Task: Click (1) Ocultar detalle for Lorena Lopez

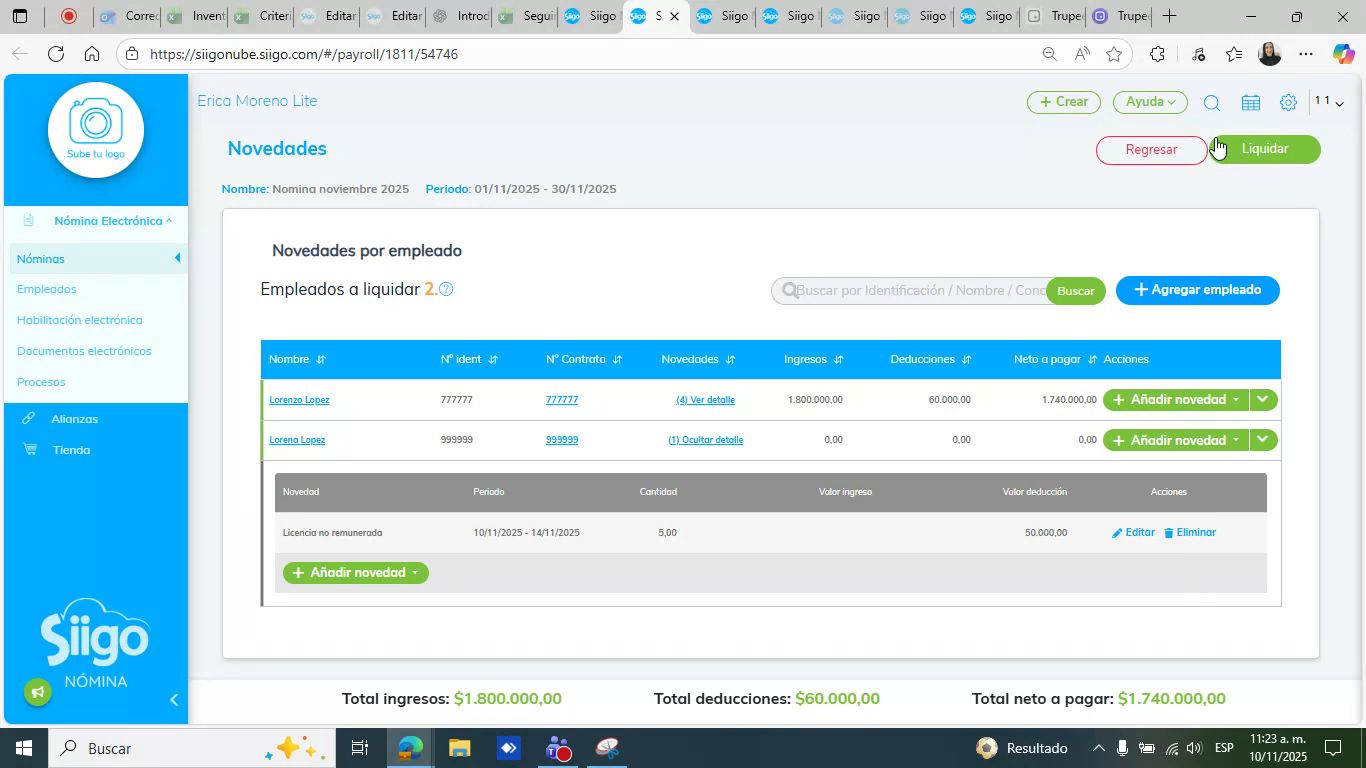Action: [x=706, y=440]
